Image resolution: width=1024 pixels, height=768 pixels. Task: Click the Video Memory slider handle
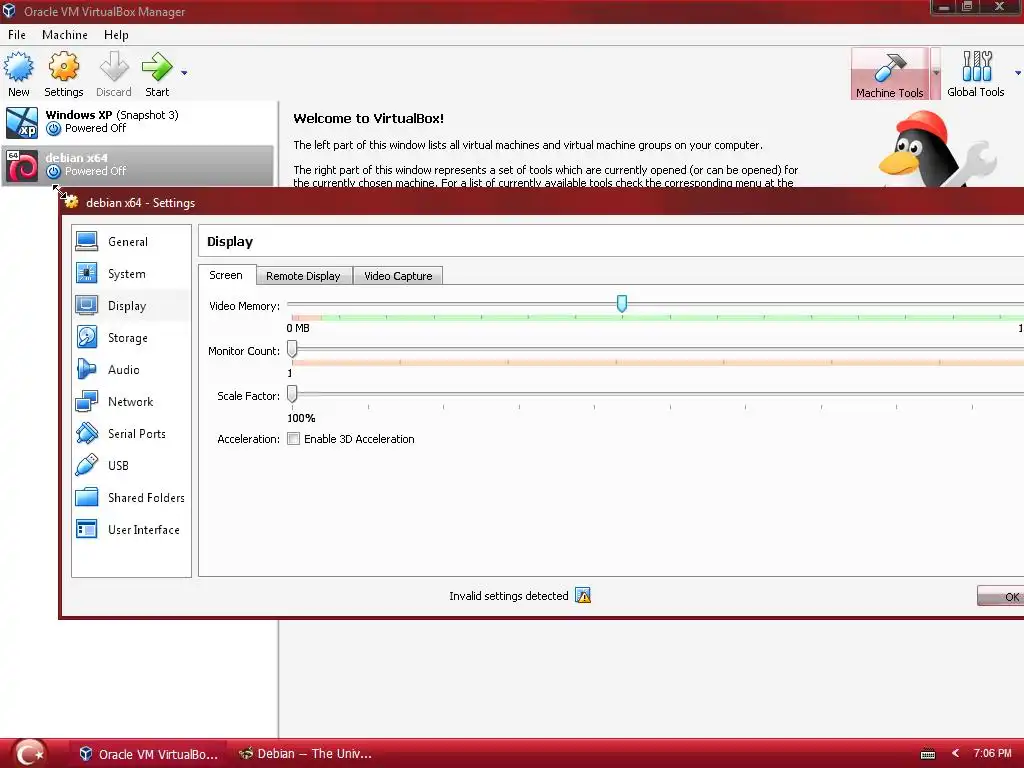(622, 303)
